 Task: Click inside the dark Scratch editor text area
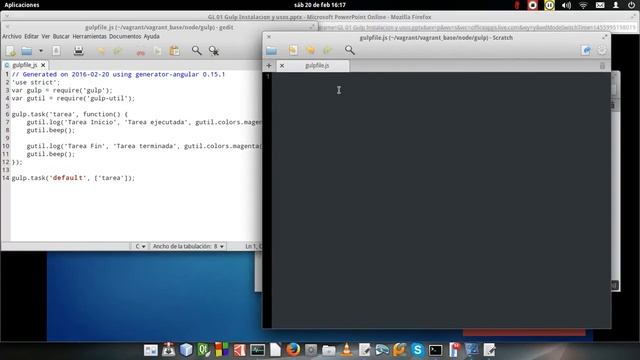click(441, 200)
